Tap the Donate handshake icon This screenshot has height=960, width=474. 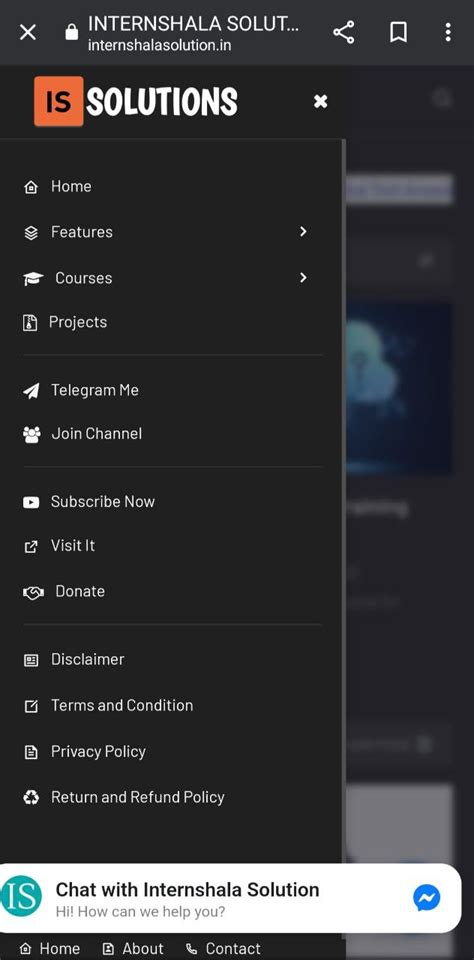pyautogui.click(x=33, y=593)
